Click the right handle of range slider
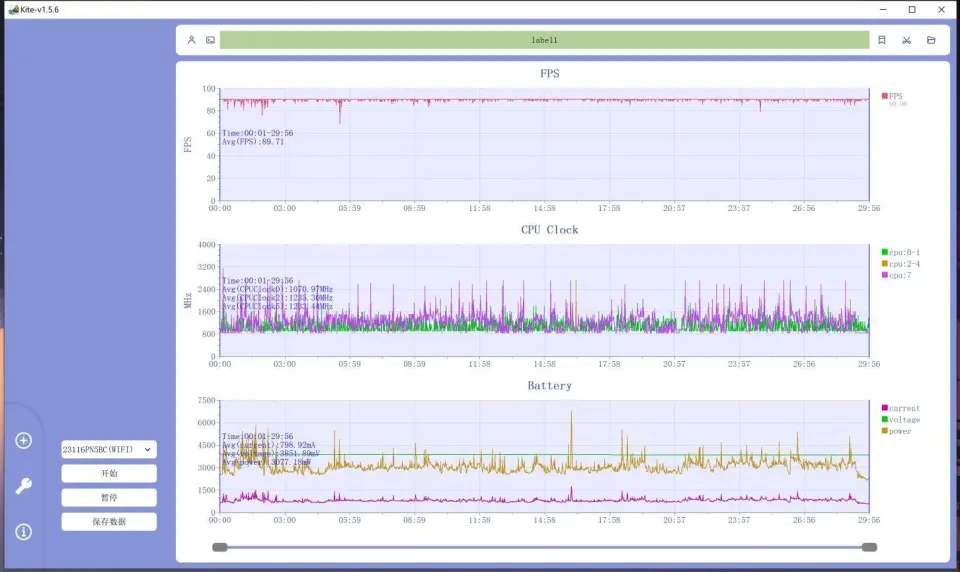This screenshot has height=572, width=960. [x=869, y=547]
